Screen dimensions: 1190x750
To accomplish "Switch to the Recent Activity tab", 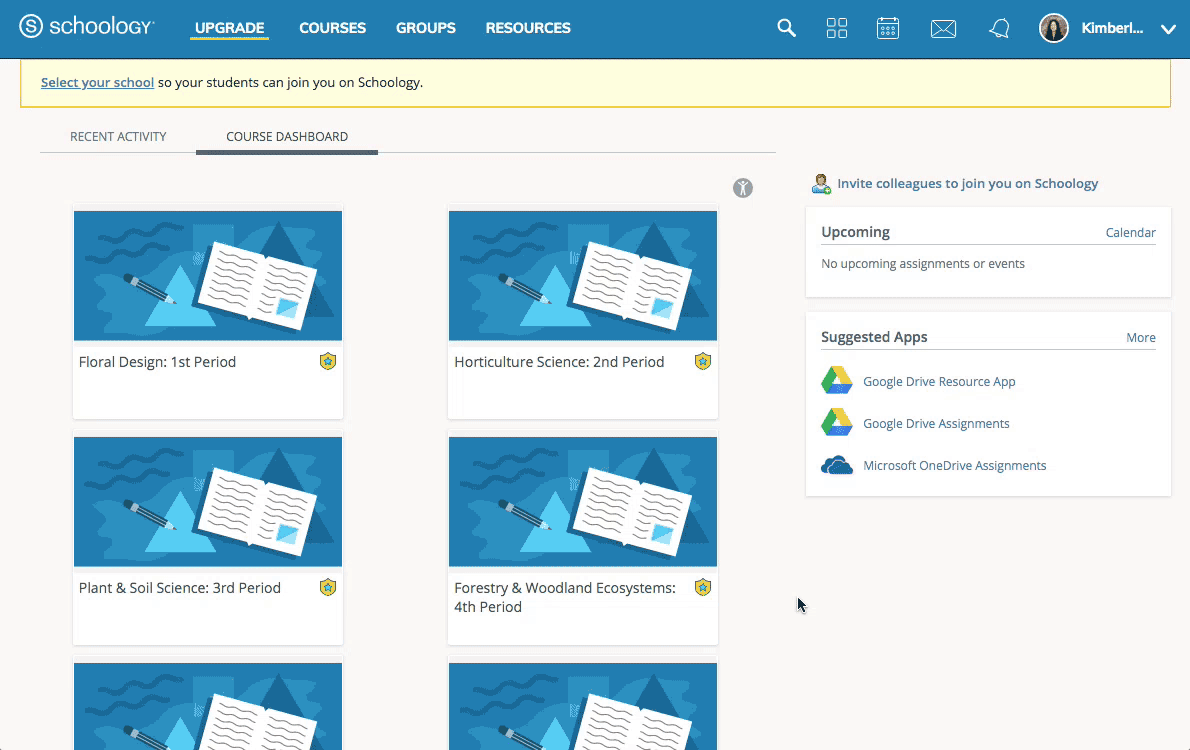I will click(x=118, y=137).
